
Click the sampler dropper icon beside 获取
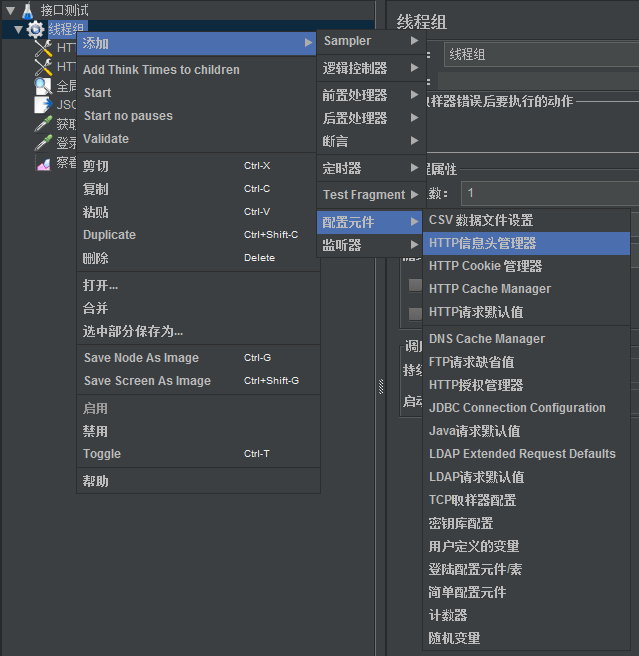coord(43,124)
